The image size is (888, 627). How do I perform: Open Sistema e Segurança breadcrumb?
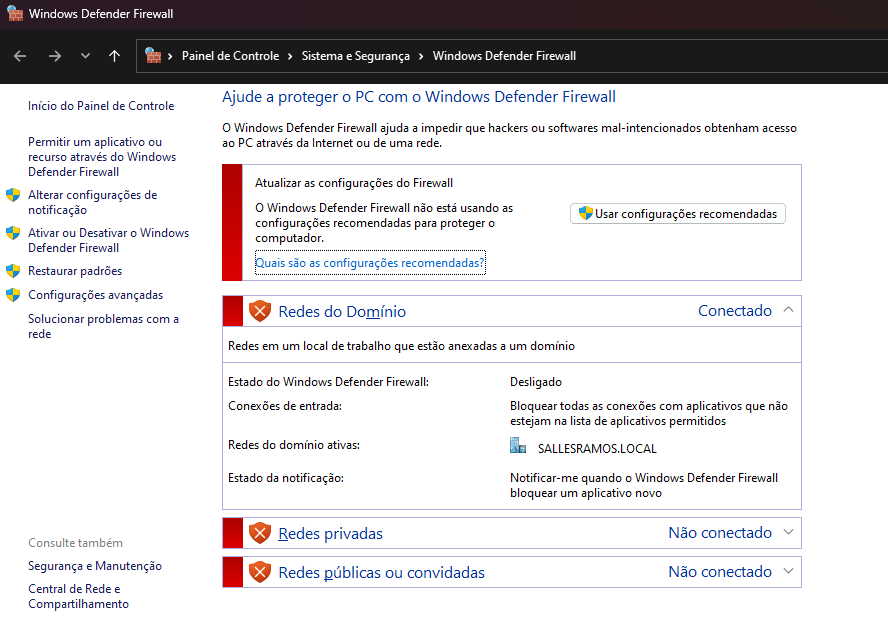pyautogui.click(x=356, y=56)
